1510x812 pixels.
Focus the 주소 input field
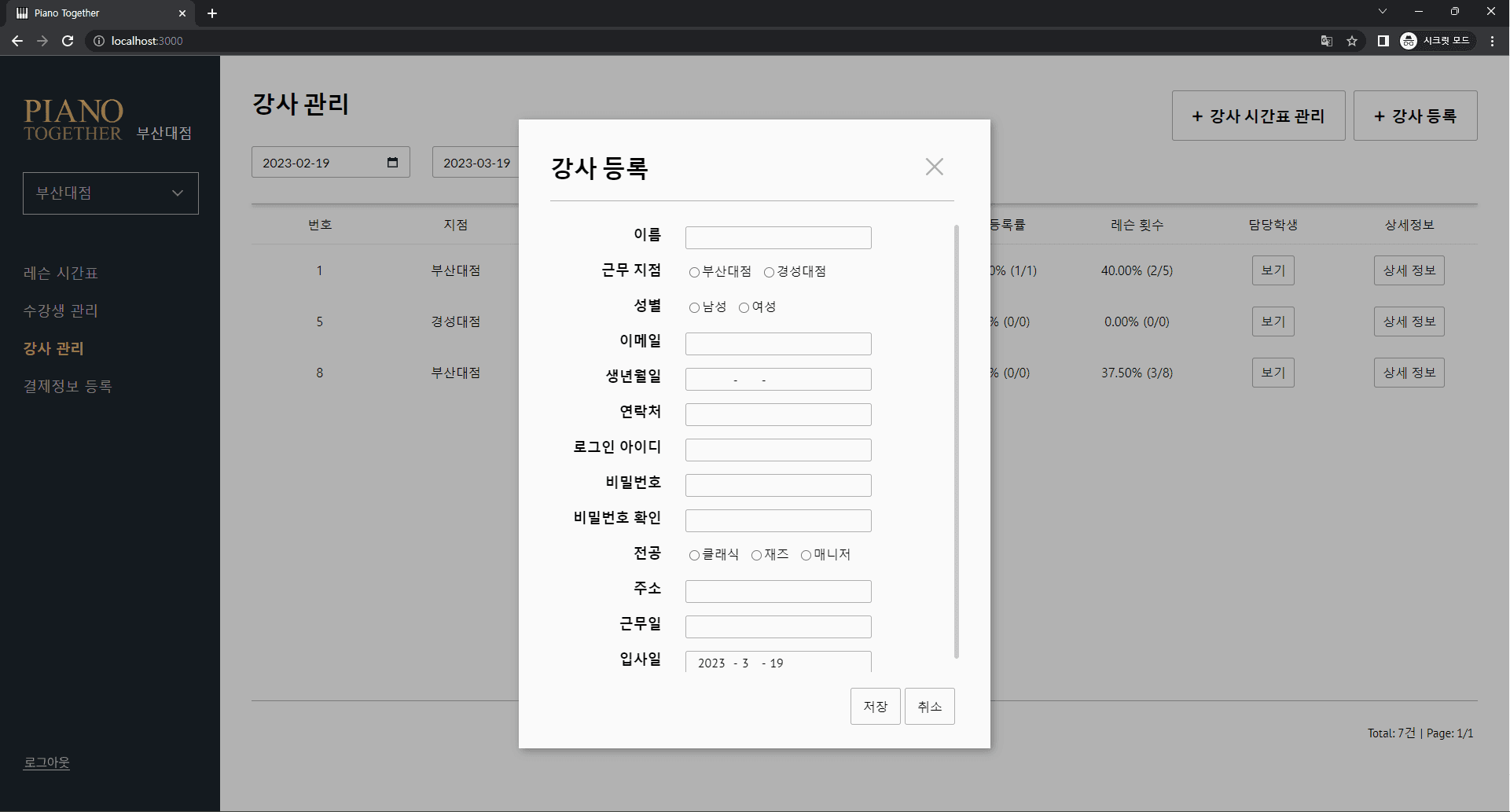pyautogui.click(x=778, y=591)
